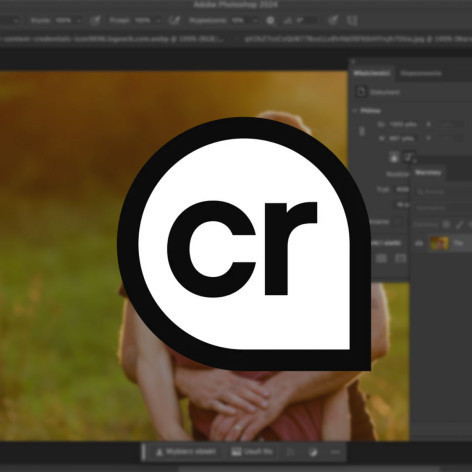Select the Tło layer thumbnail
This screenshot has height=472, width=472.
[439, 243]
